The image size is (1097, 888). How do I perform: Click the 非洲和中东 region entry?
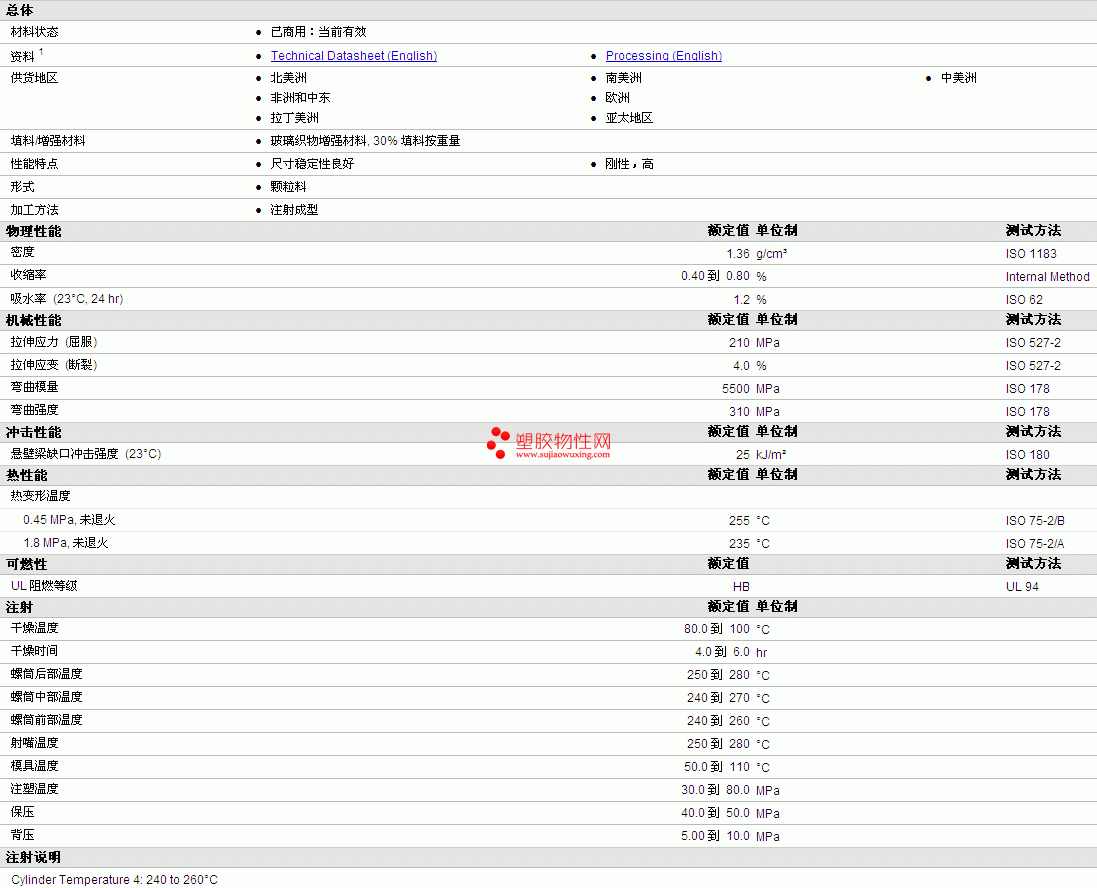click(x=300, y=98)
